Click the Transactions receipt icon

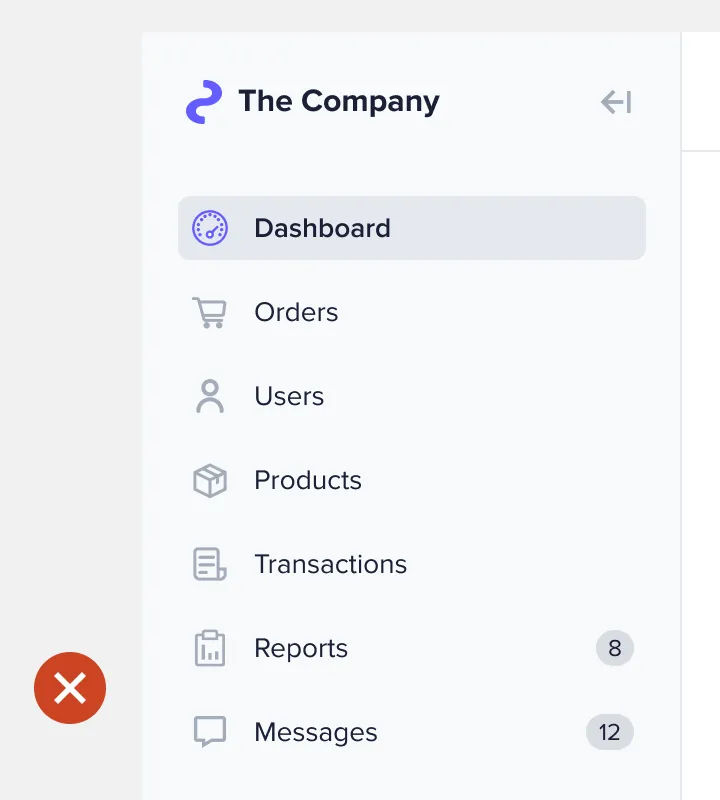click(209, 564)
